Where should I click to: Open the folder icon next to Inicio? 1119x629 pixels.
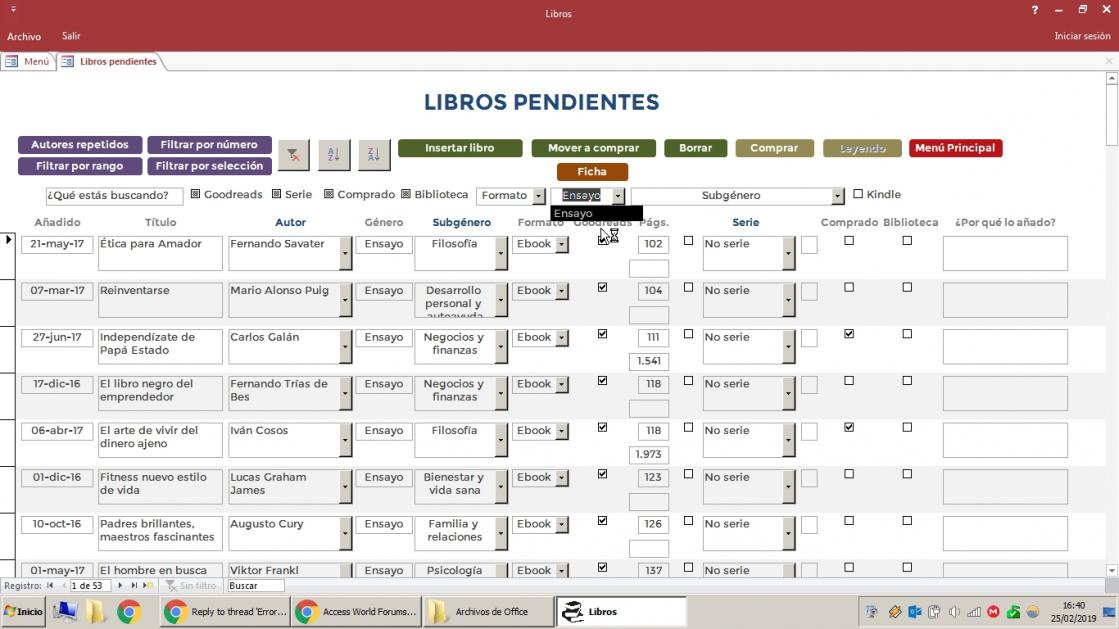[96, 612]
